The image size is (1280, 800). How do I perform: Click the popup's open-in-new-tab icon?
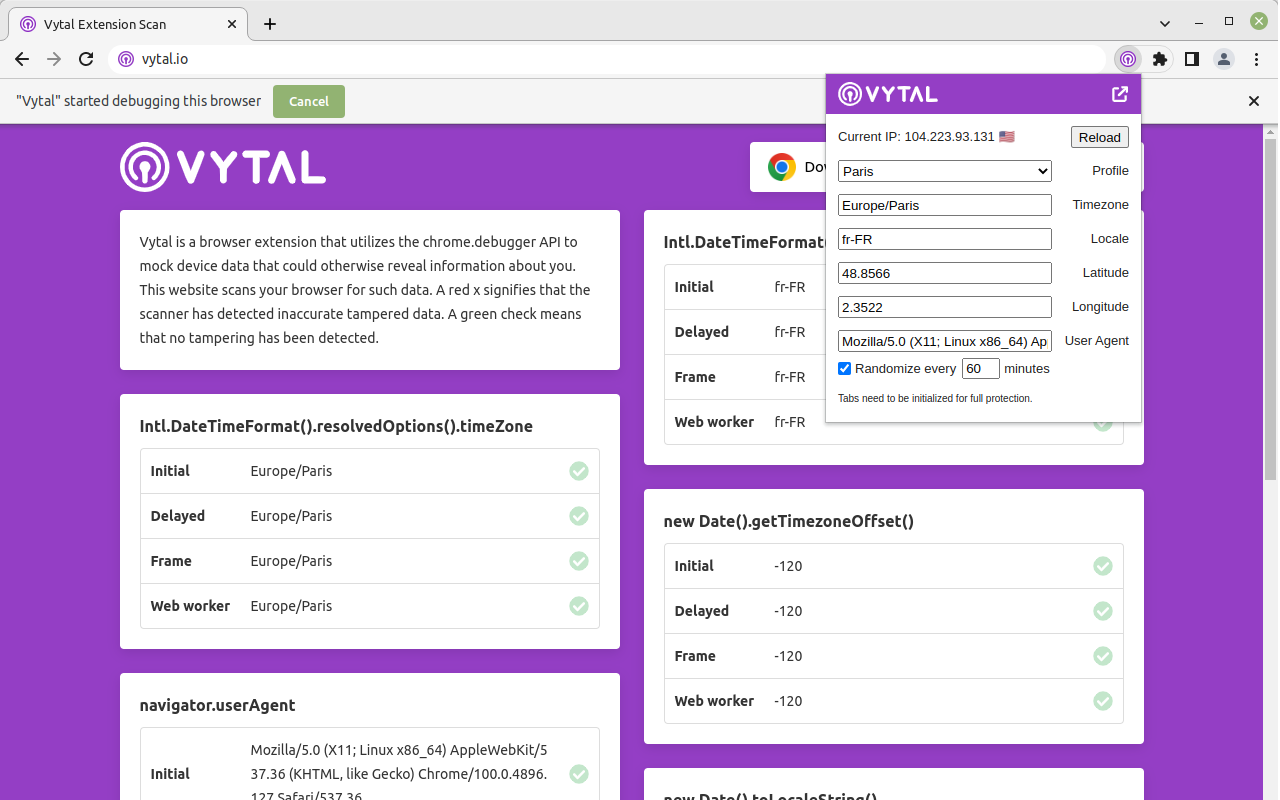(1120, 94)
